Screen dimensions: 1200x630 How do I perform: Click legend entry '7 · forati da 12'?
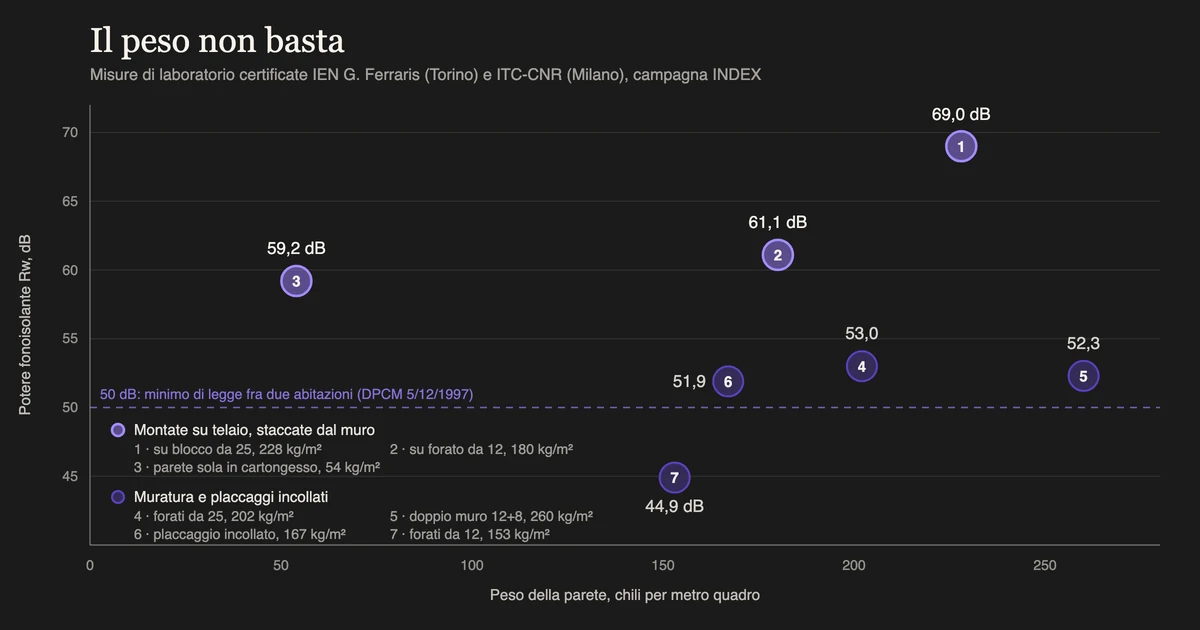pyautogui.click(x=470, y=535)
